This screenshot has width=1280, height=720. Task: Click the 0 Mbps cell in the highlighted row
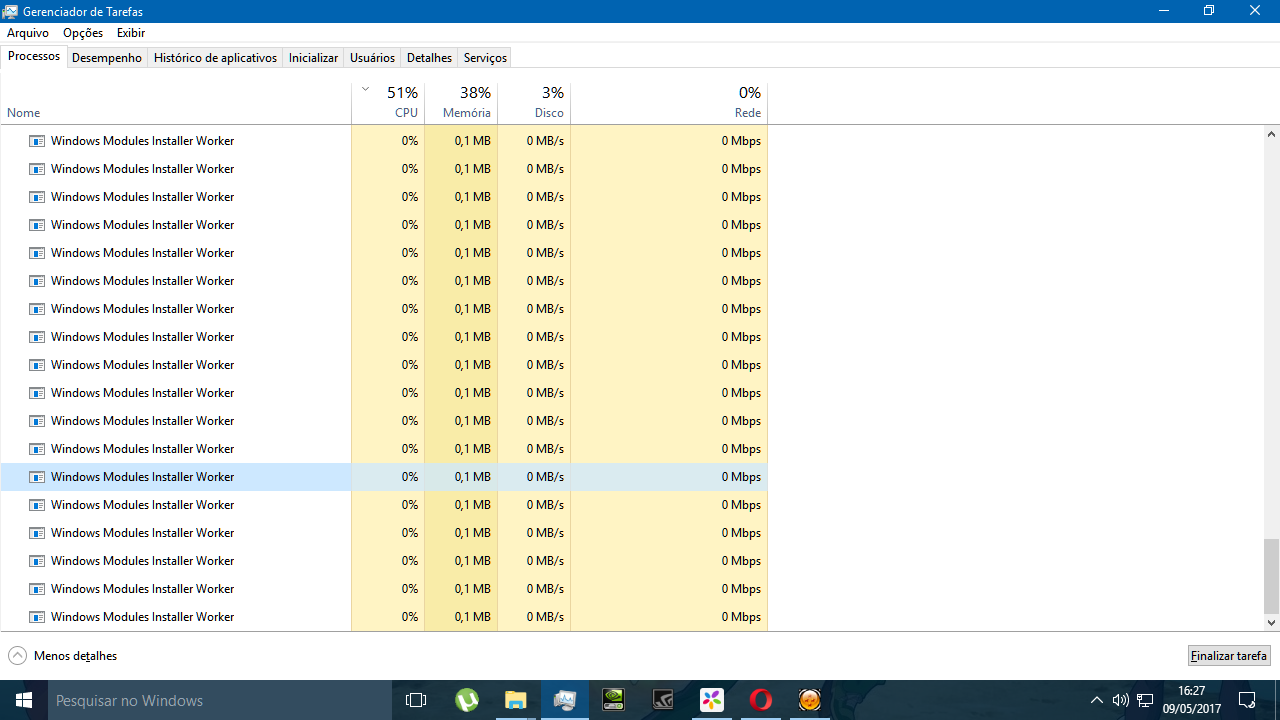669,477
